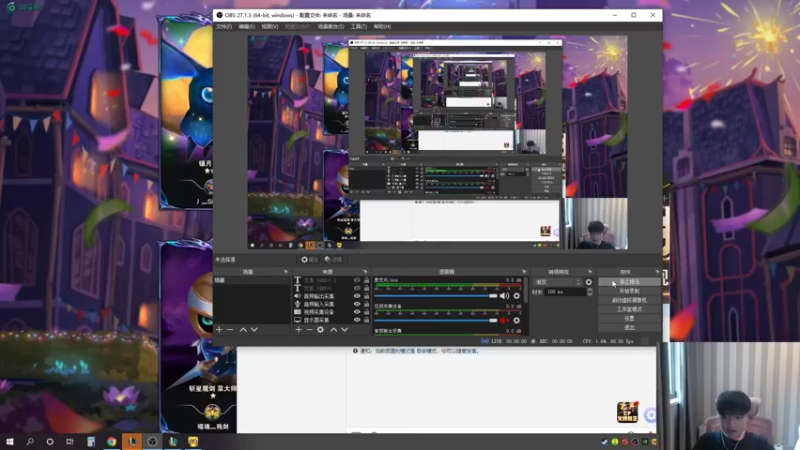
Task: Open source properties gear in Sources toolbar
Action: 320,330
